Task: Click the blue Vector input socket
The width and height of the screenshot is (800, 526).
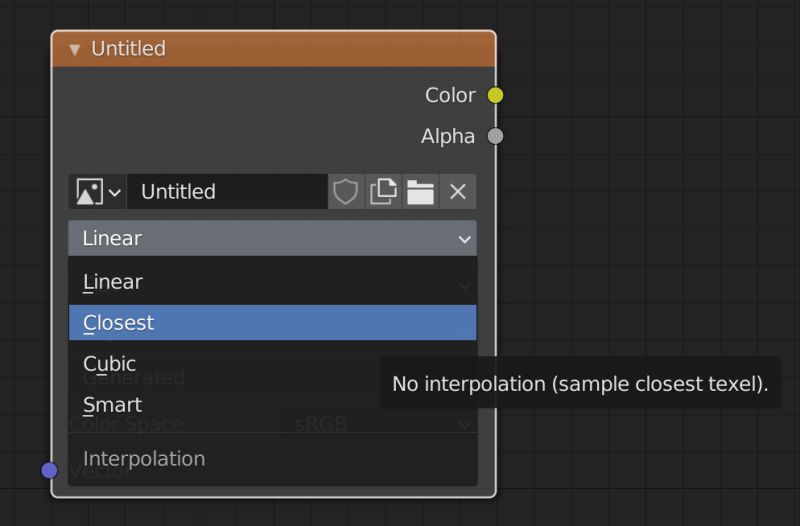Action: (49, 470)
